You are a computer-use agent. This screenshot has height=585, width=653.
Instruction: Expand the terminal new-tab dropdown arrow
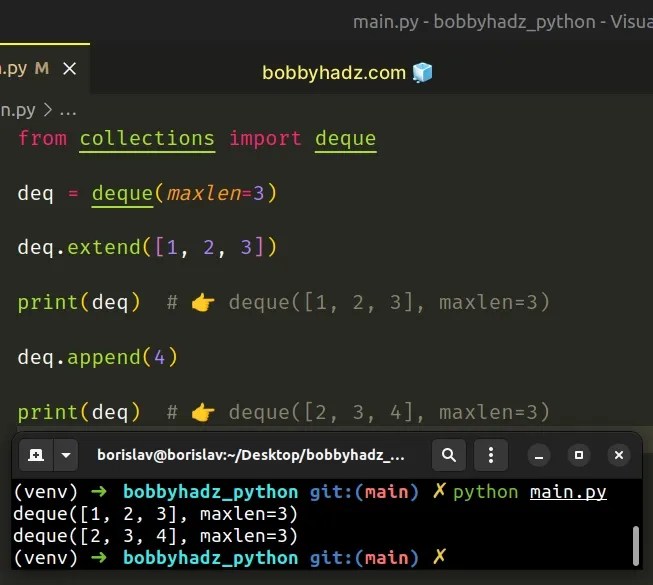tap(66, 455)
